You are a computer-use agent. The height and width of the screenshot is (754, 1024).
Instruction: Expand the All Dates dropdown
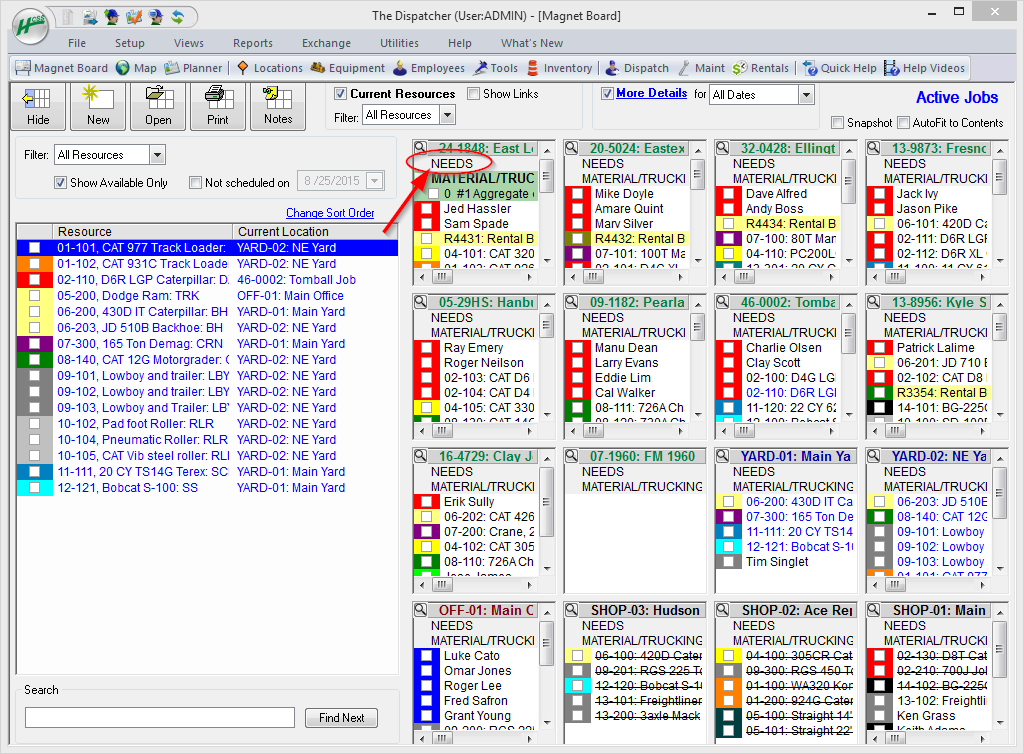(x=806, y=95)
